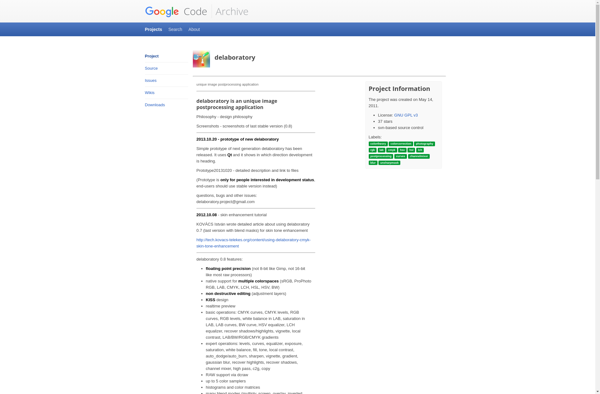Screen dimensions: 600x394
Task: Click the cmyk label tag
Action: point(391,150)
